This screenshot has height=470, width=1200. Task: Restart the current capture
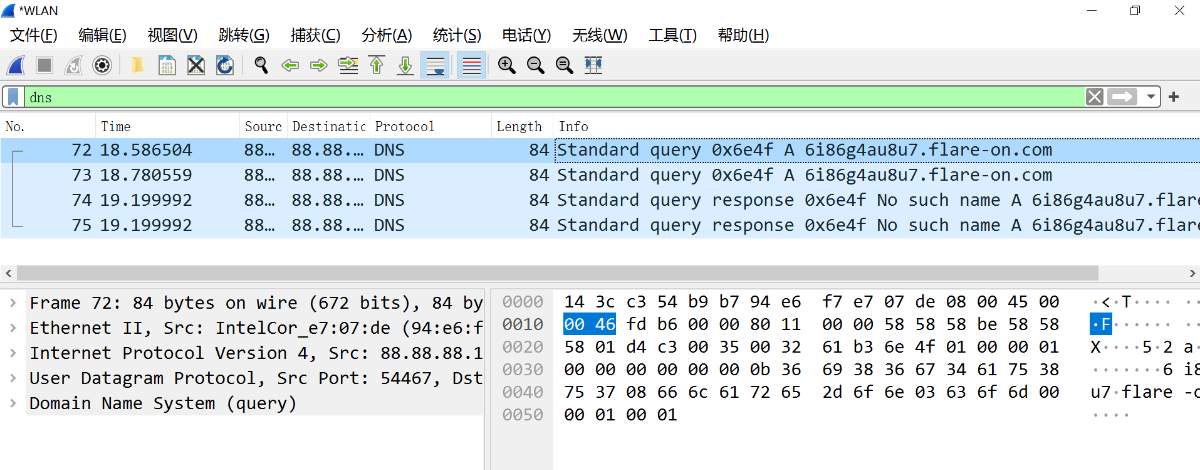pos(73,66)
